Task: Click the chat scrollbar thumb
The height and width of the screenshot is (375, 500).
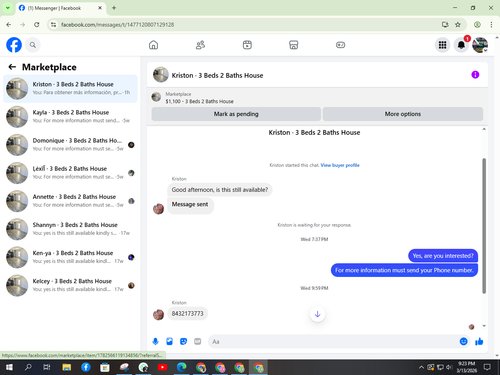Action: [484, 226]
